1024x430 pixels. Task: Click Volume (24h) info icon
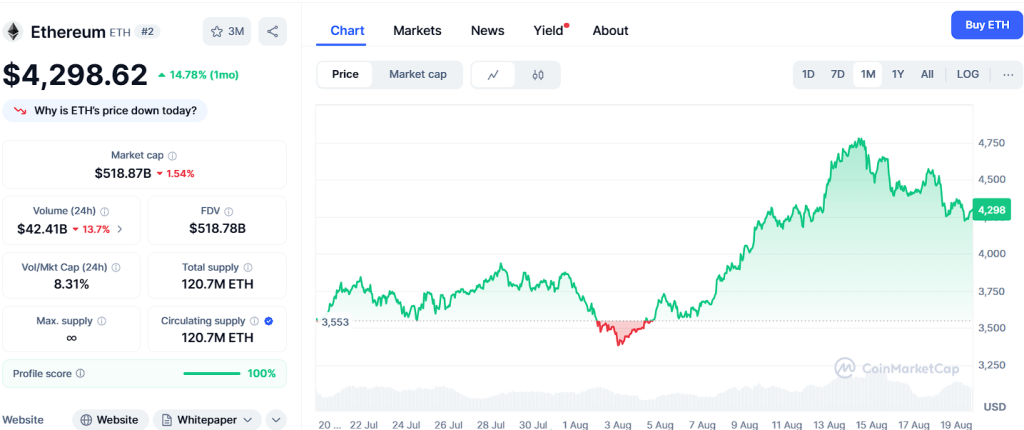[104, 212]
